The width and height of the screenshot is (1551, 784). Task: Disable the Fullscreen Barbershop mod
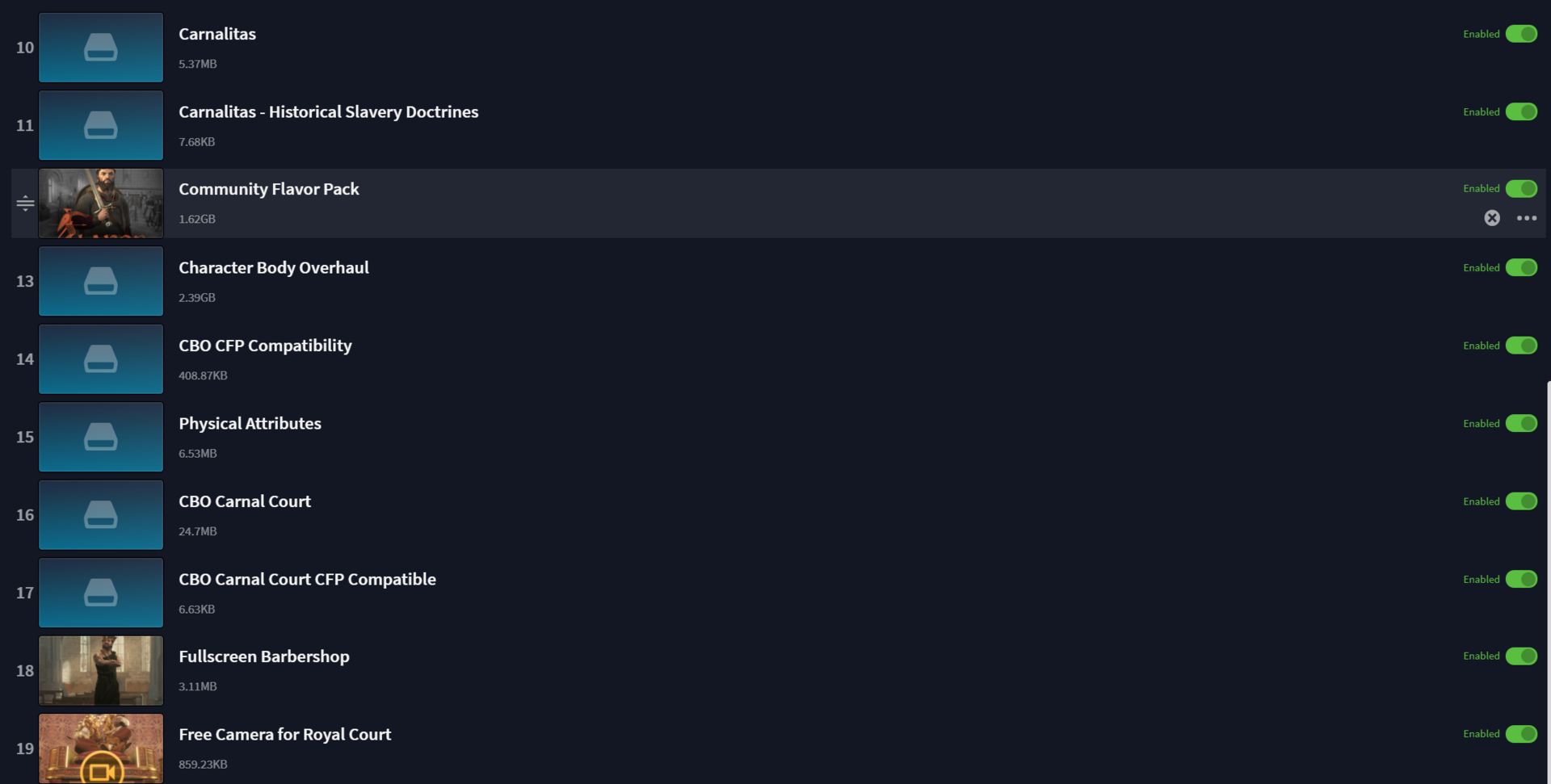point(1521,656)
